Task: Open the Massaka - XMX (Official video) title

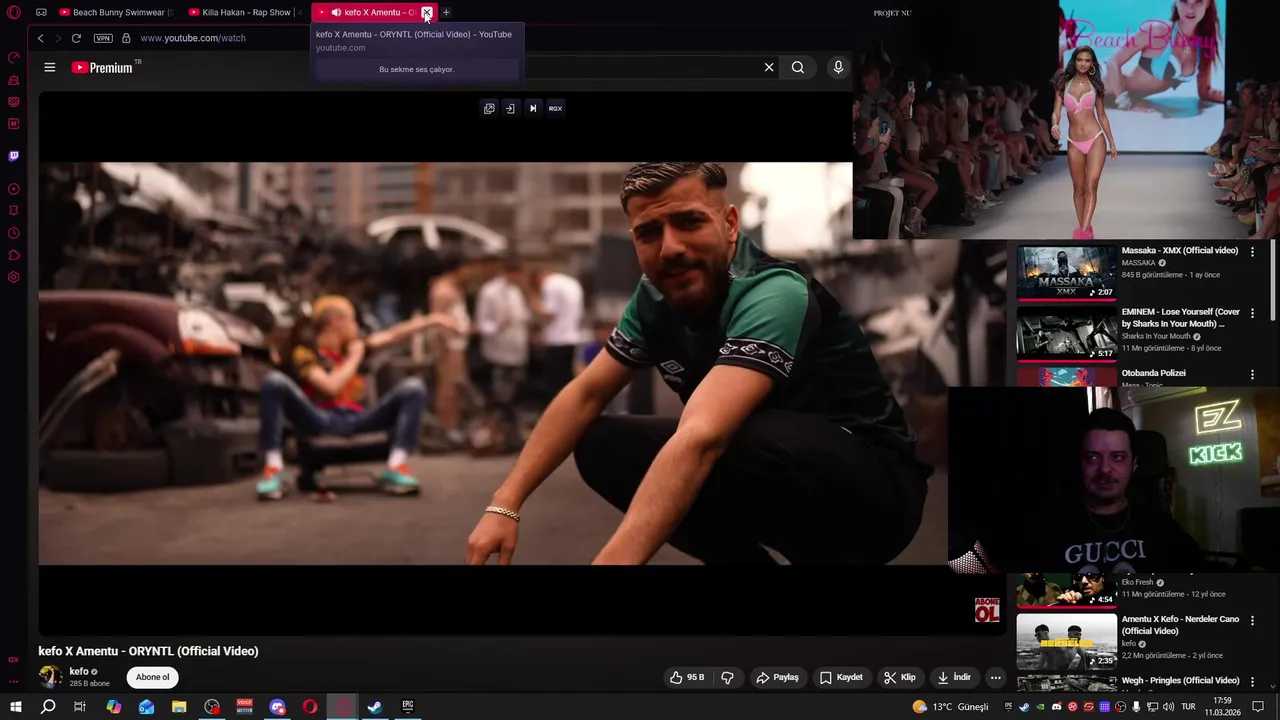Action: (x=1180, y=251)
